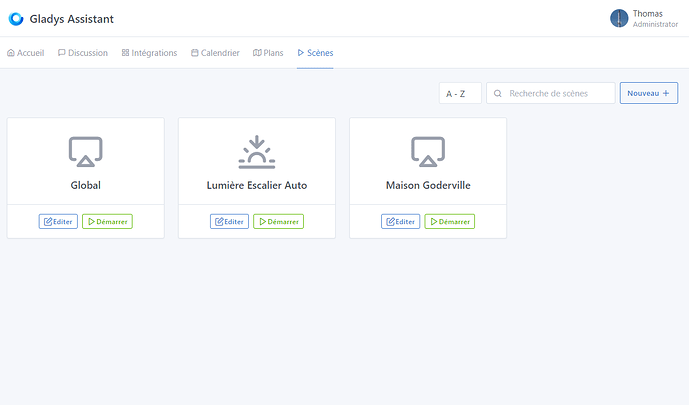Click the search magnifier icon

click(497, 93)
